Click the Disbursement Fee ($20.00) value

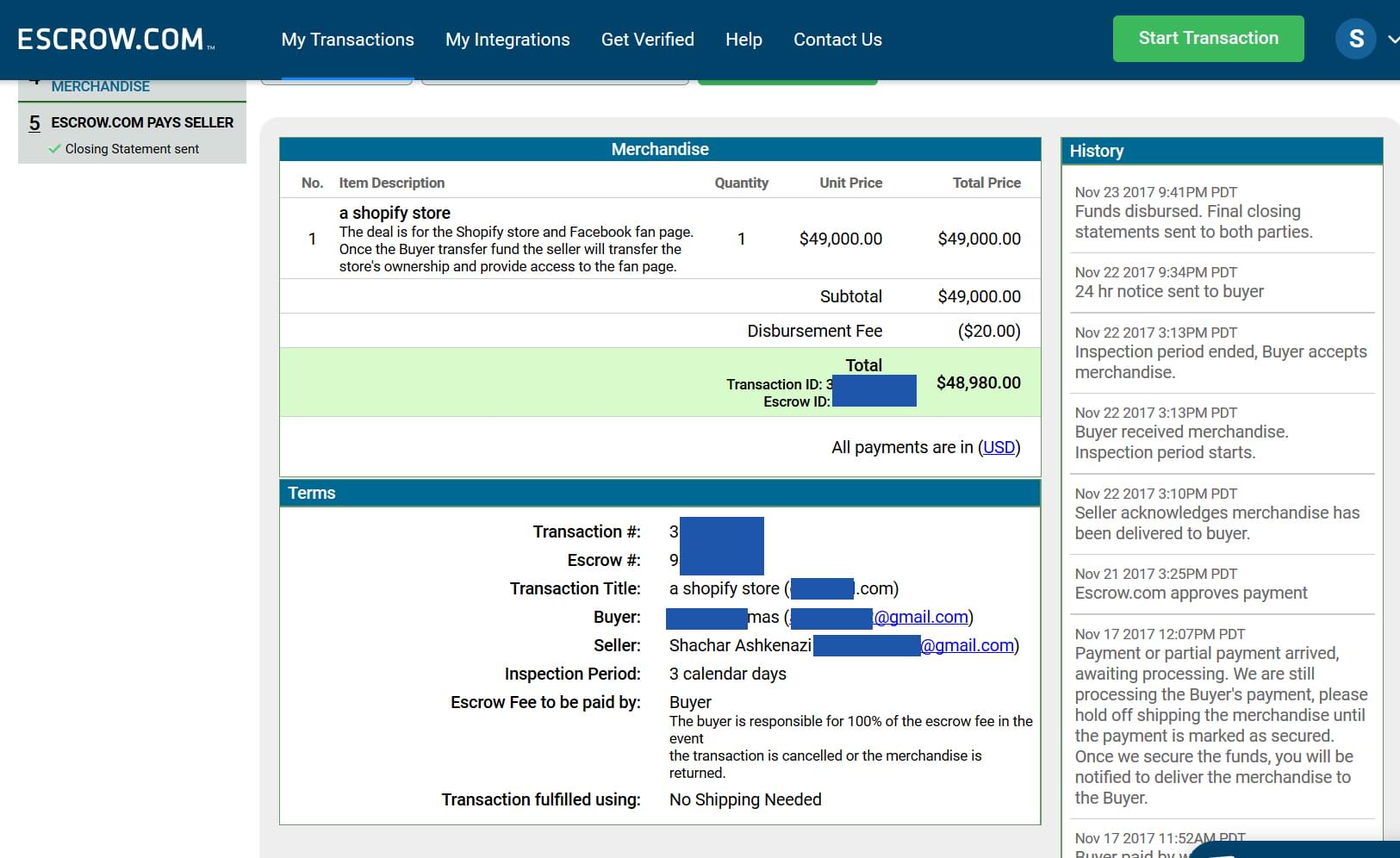(x=989, y=331)
